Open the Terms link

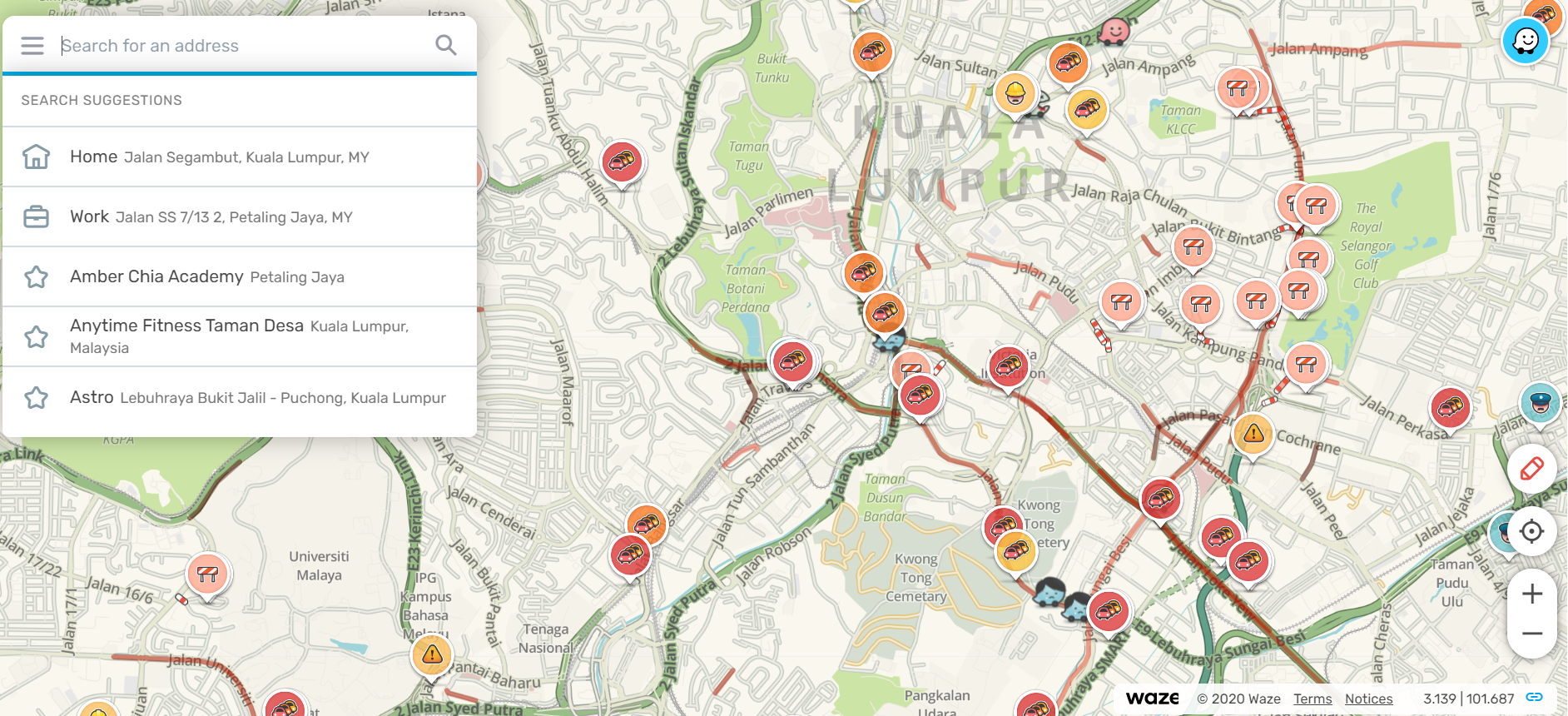point(1312,699)
